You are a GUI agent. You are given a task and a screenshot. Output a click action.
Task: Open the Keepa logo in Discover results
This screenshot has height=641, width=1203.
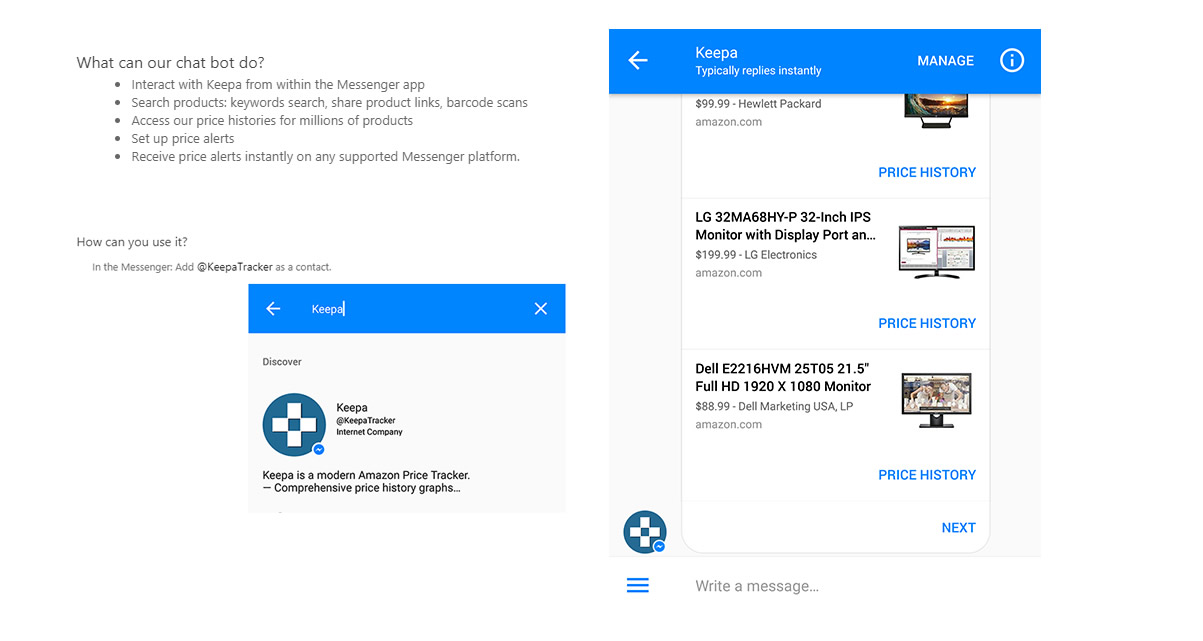click(x=294, y=425)
